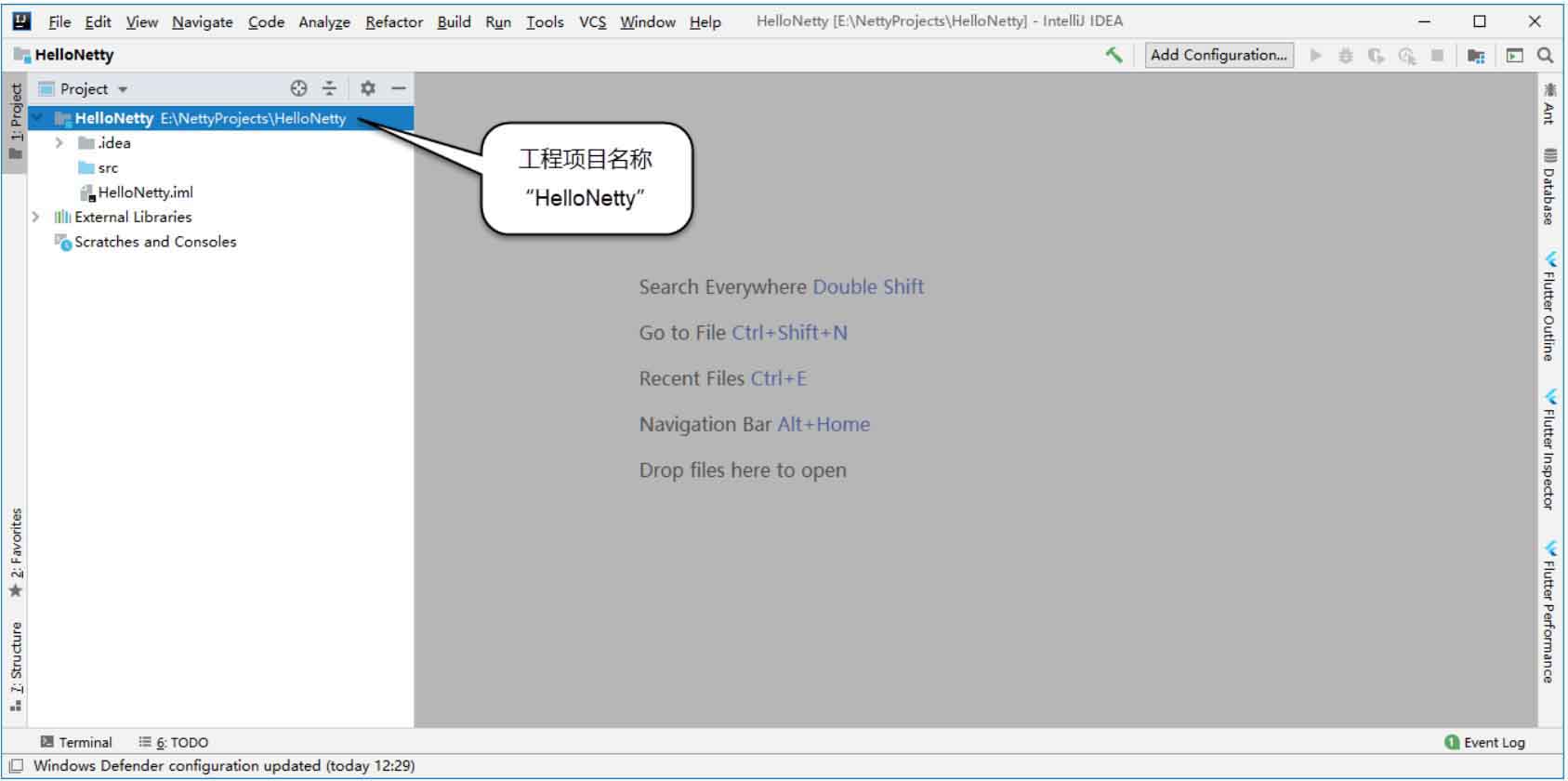Open the Terminal tool window tab
This screenshot has width=1568, height=781.
click(x=76, y=742)
